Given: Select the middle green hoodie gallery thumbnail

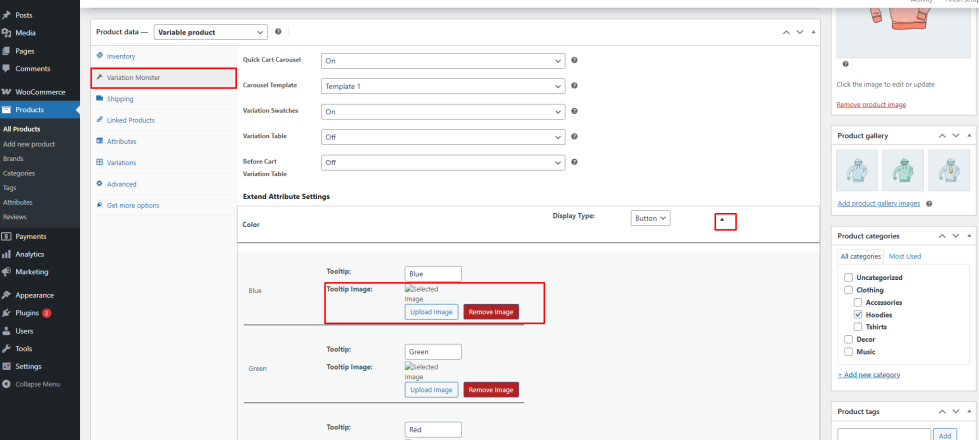Looking at the screenshot, I should pos(902,169).
